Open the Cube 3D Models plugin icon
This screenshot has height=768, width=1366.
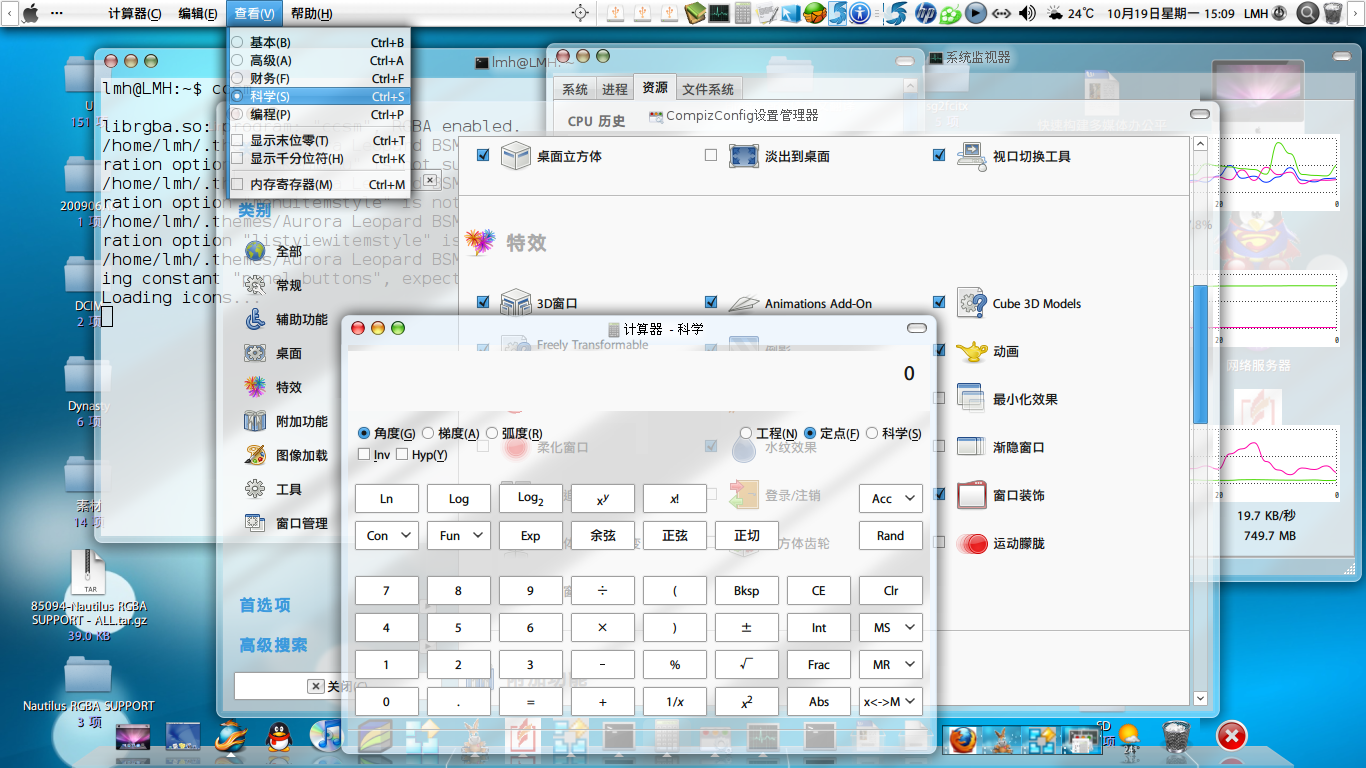(x=972, y=303)
